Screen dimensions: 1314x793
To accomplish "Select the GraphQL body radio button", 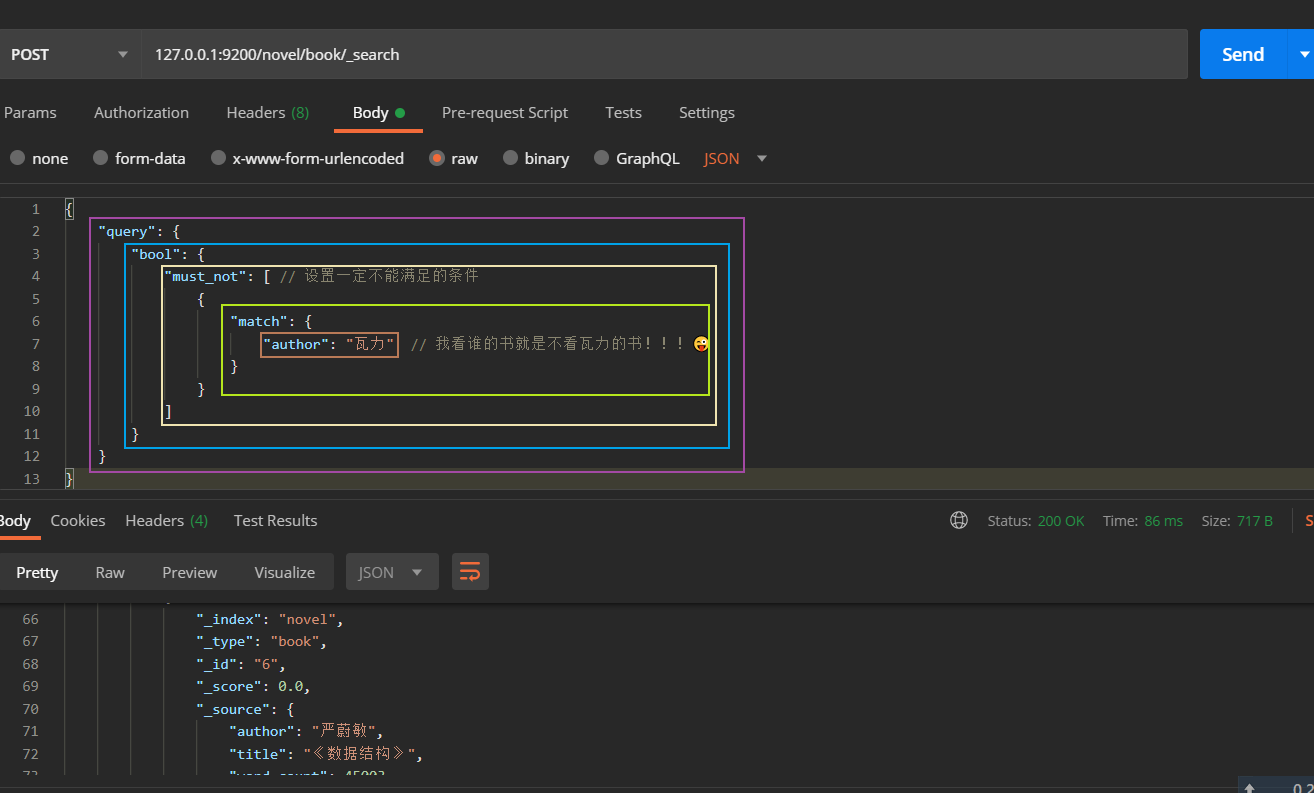I will (x=601, y=158).
